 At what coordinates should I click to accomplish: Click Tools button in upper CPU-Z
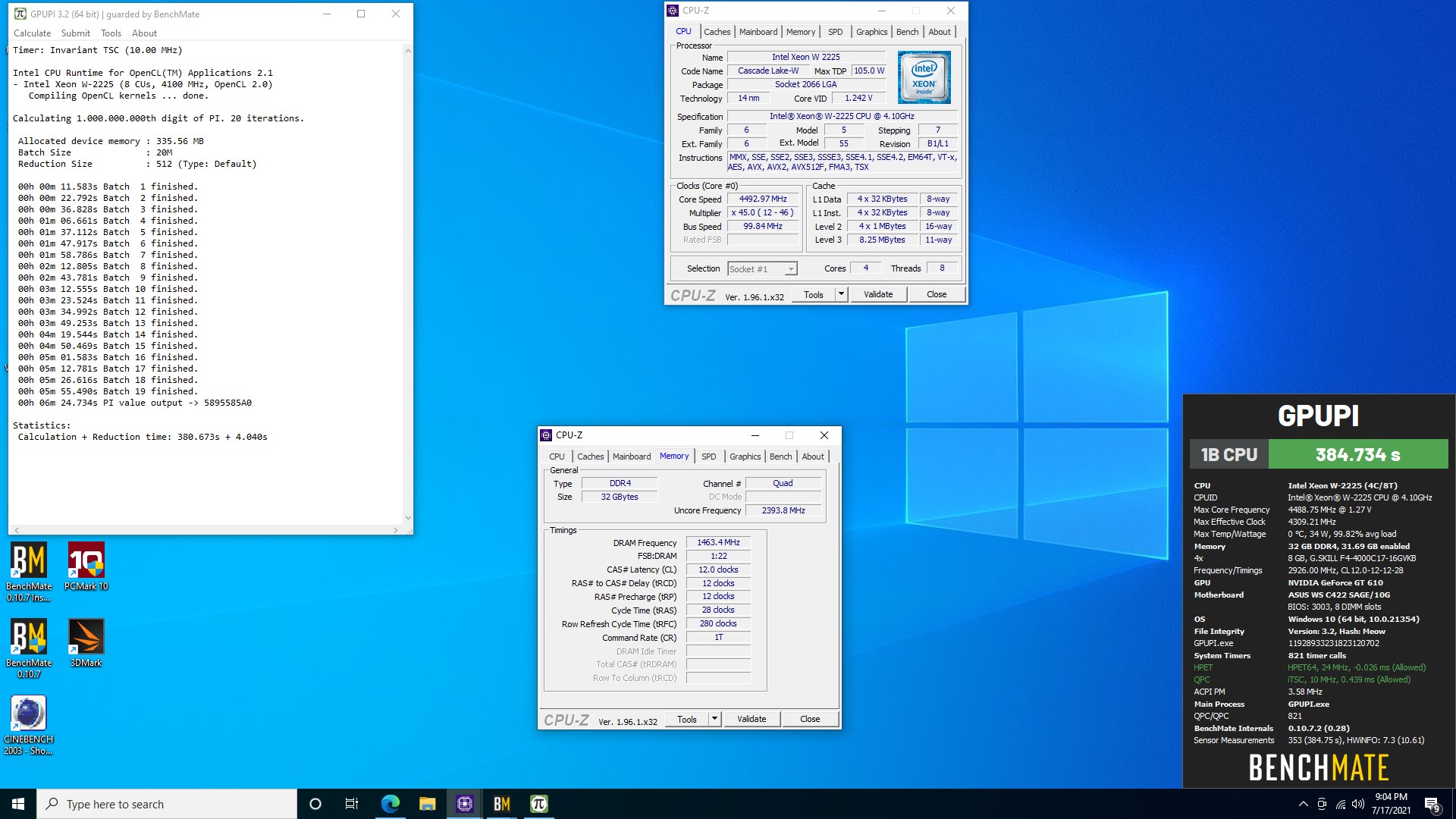coord(814,294)
